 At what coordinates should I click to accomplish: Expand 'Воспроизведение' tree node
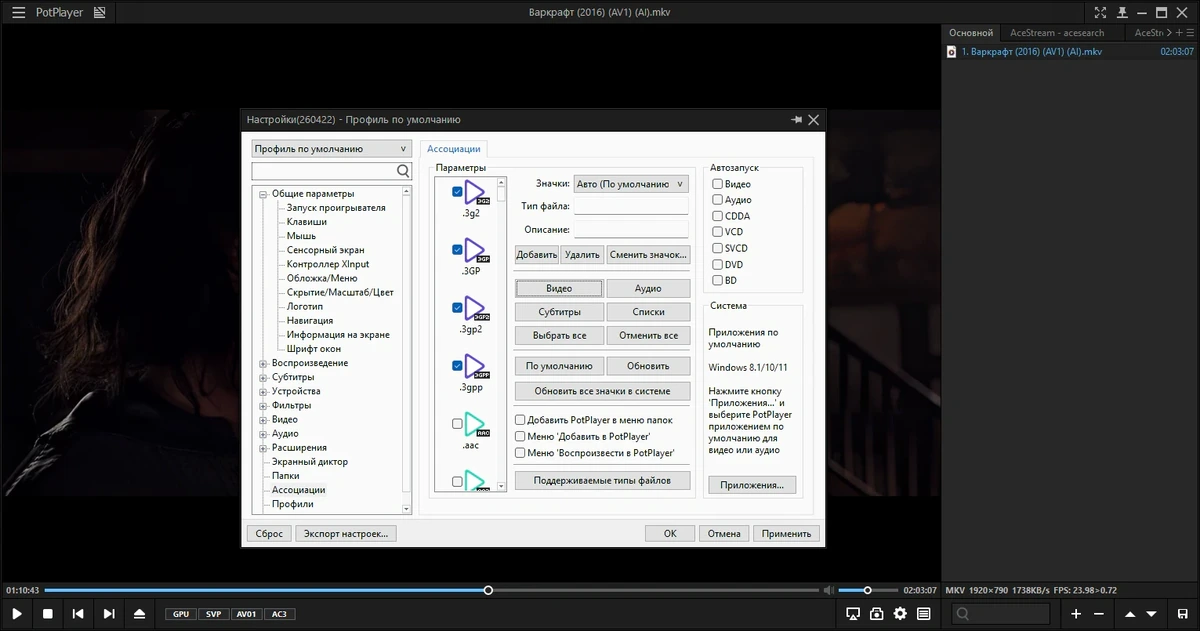coord(263,363)
